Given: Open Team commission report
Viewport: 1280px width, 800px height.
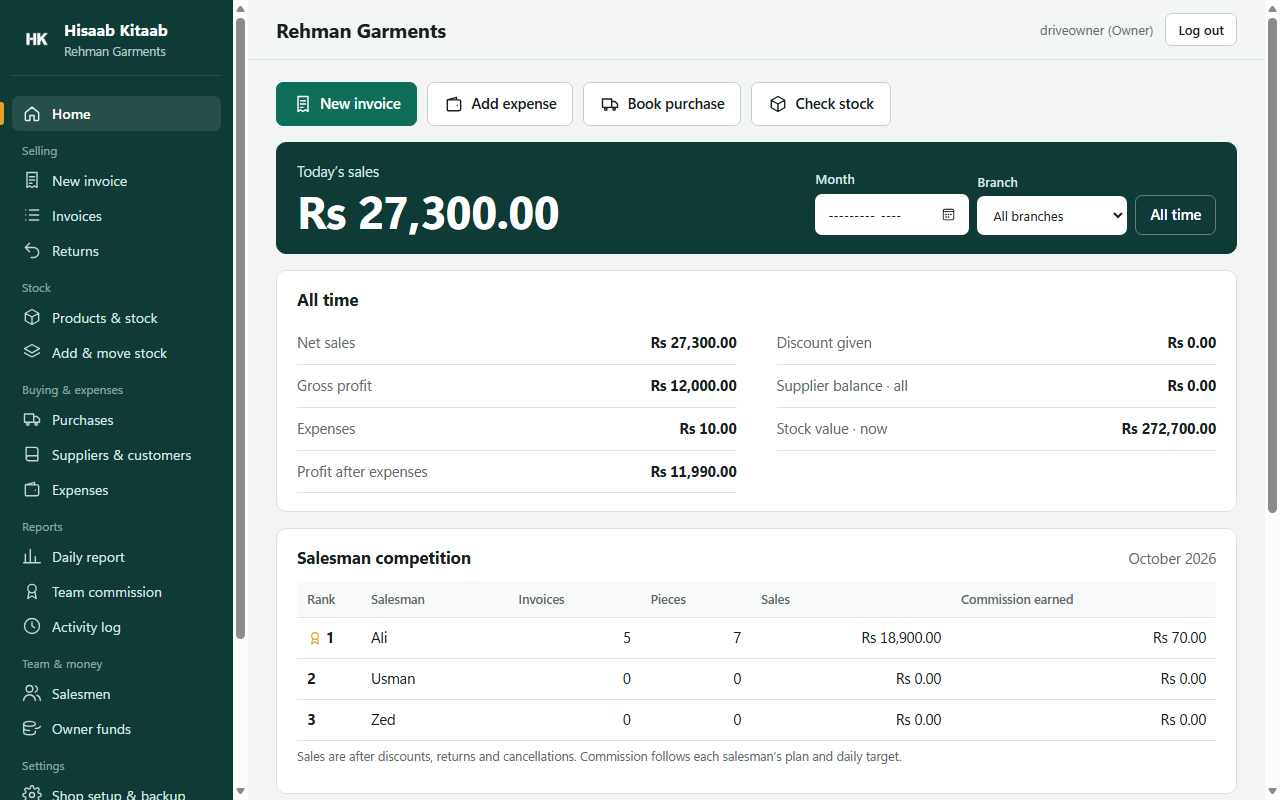Looking at the screenshot, I should 116,592.
